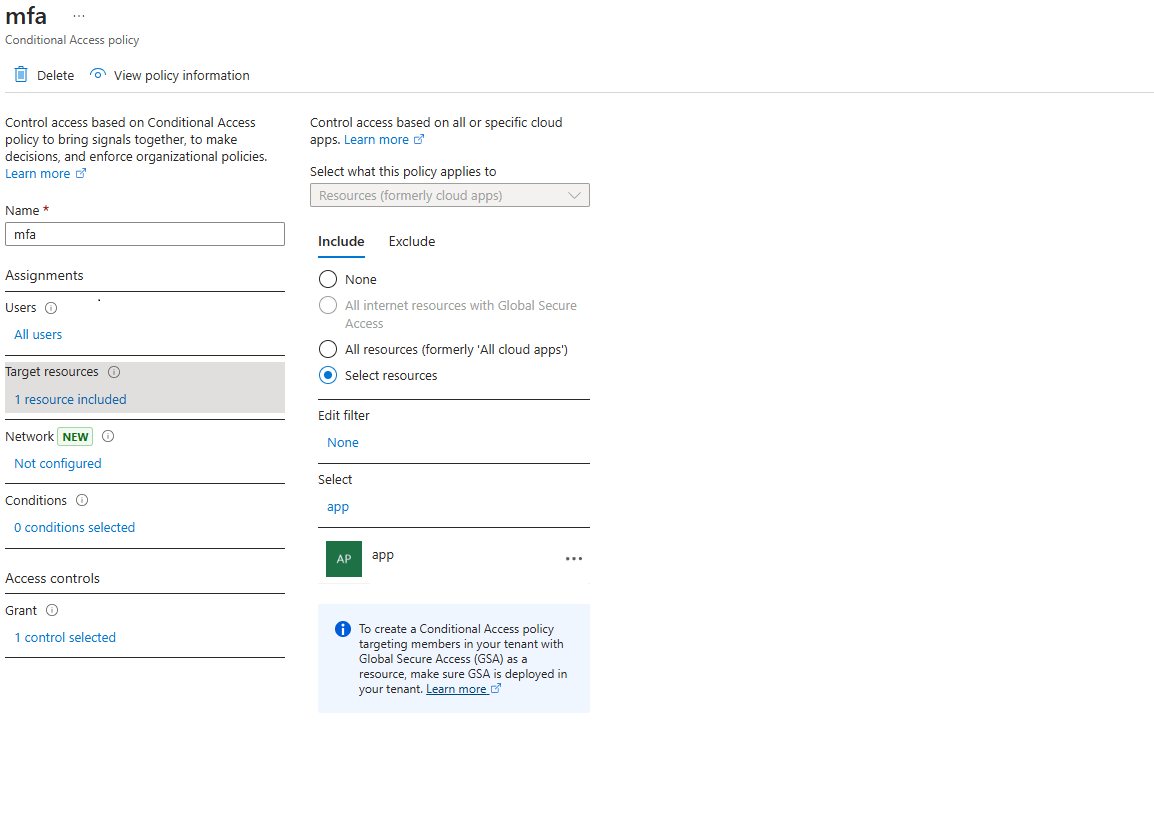Image resolution: width=1154 pixels, height=821 pixels.
Task: Switch to the Include tab
Action: pos(341,241)
